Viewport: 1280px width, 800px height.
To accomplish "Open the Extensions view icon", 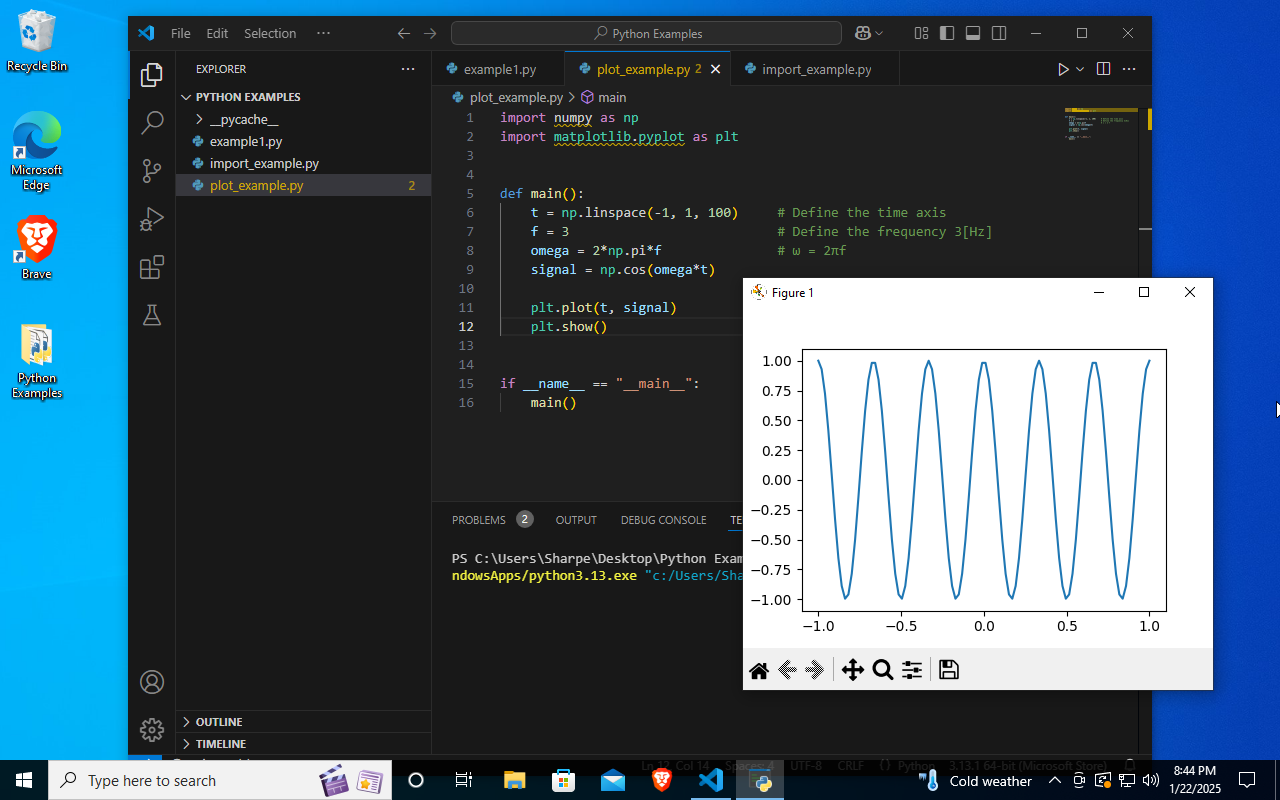I will point(152,267).
